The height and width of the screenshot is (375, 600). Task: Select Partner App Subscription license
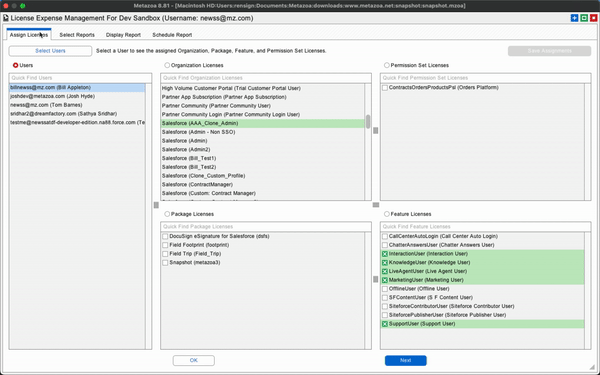click(x=263, y=97)
